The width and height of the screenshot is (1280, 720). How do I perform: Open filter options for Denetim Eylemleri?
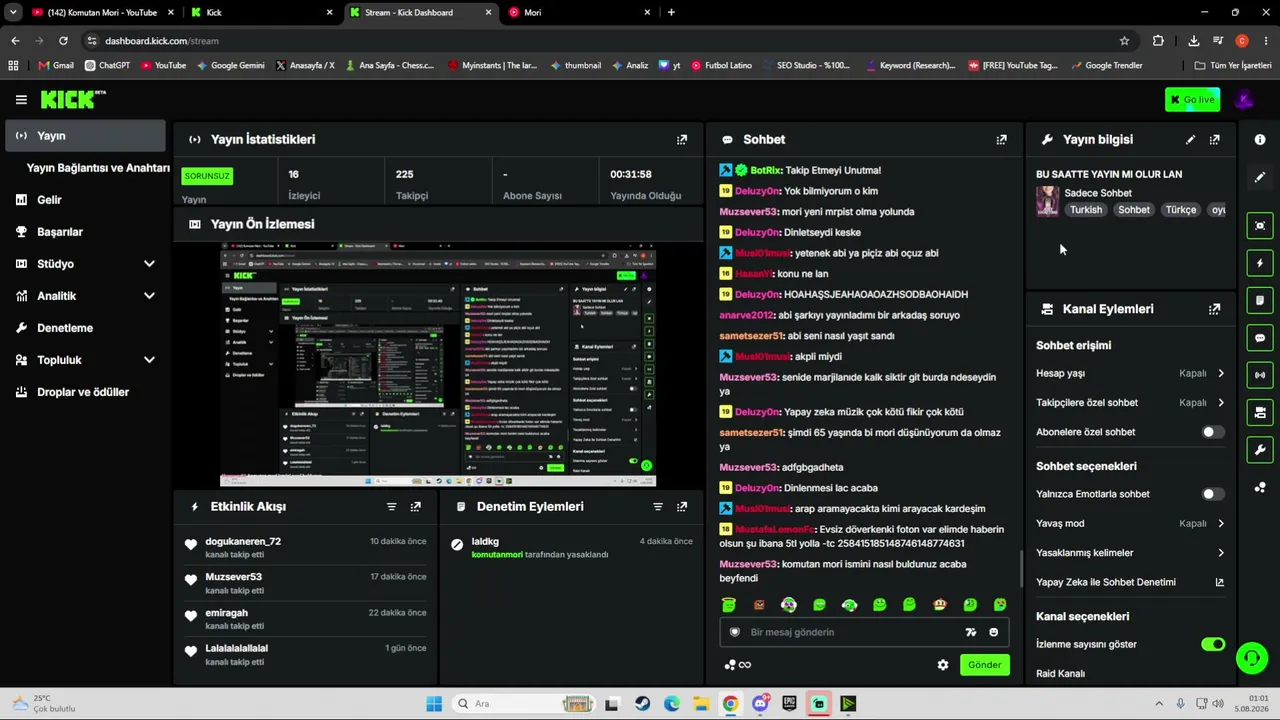point(658,507)
